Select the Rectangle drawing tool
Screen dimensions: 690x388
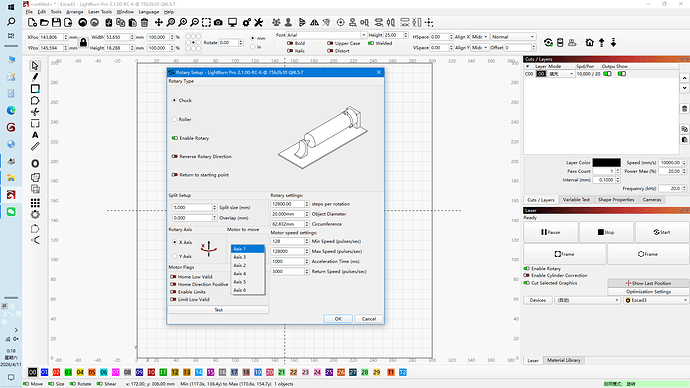click(x=35, y=89)
